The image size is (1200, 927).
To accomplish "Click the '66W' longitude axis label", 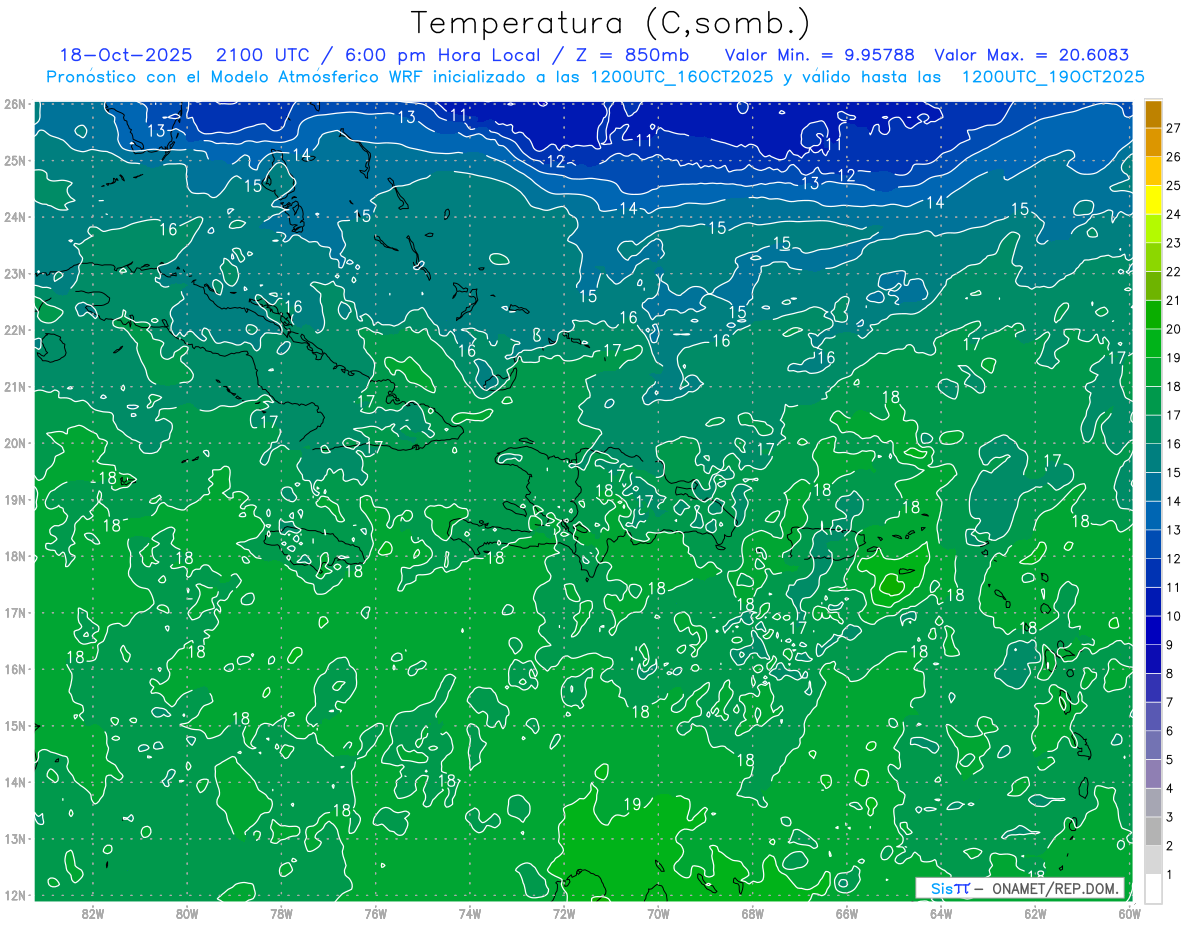I will [x=847, y=913].
